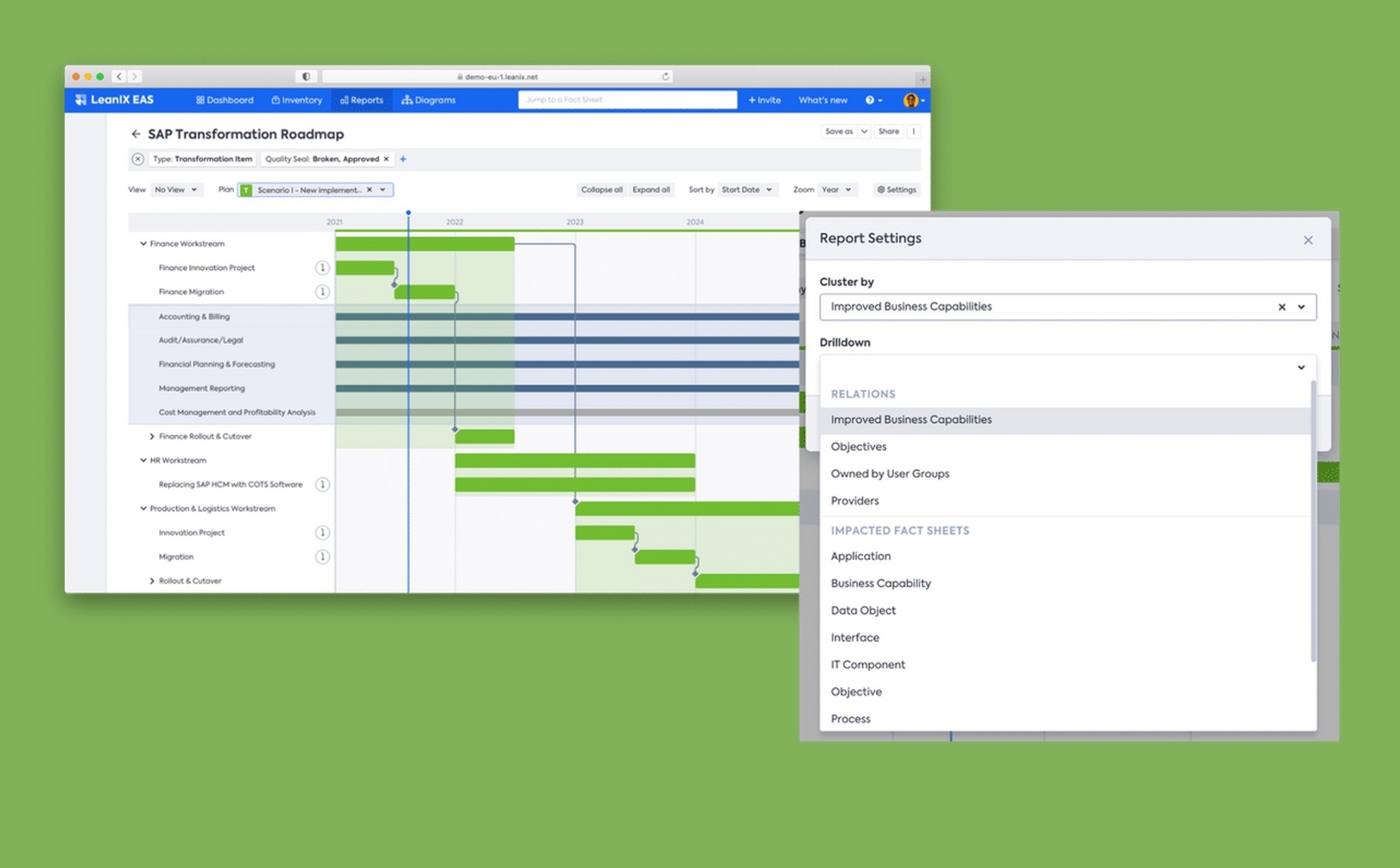Open the Cluster by dropdown

tap(1301, 307)
